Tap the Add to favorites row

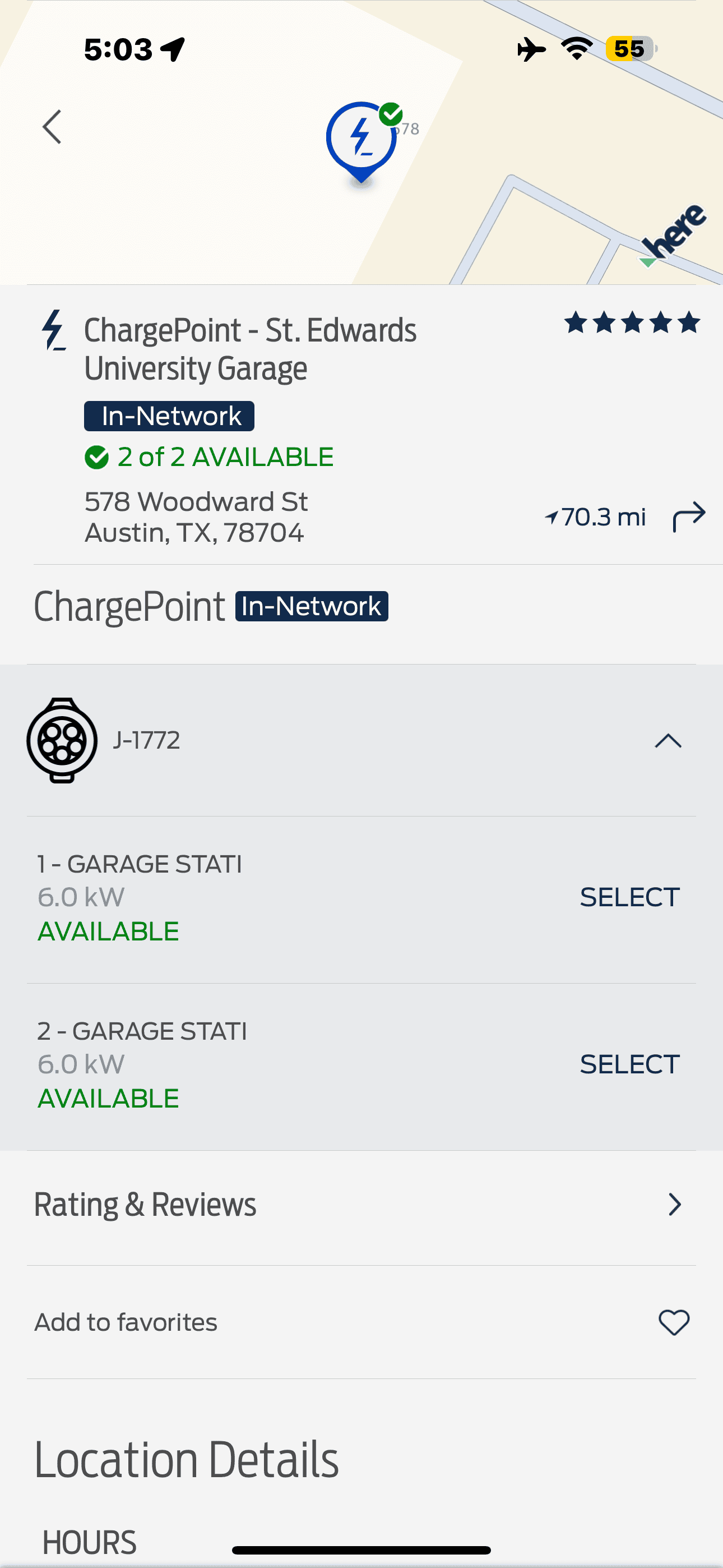(x=126, y=1322)
